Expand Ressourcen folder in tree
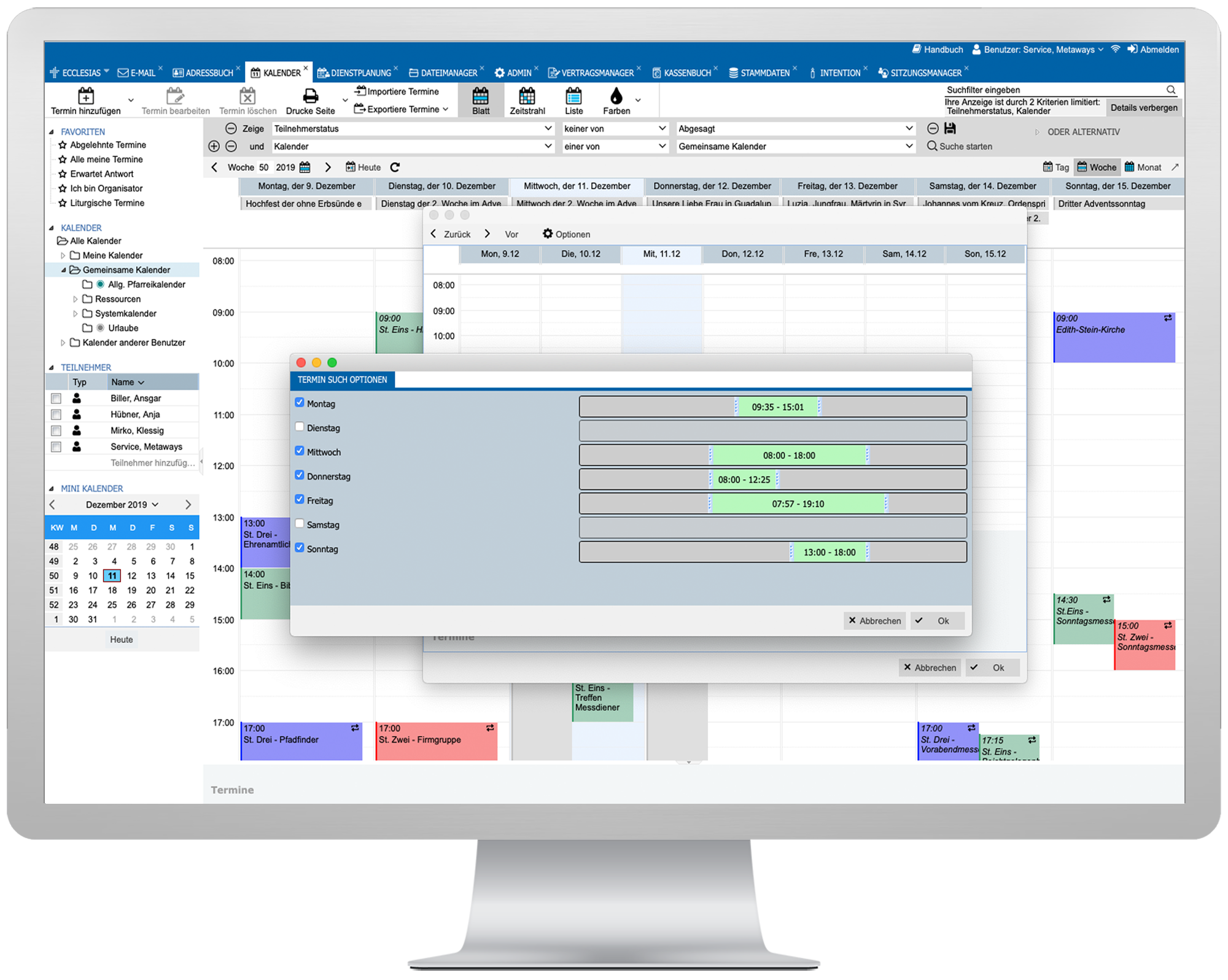 tap(75, 299)
